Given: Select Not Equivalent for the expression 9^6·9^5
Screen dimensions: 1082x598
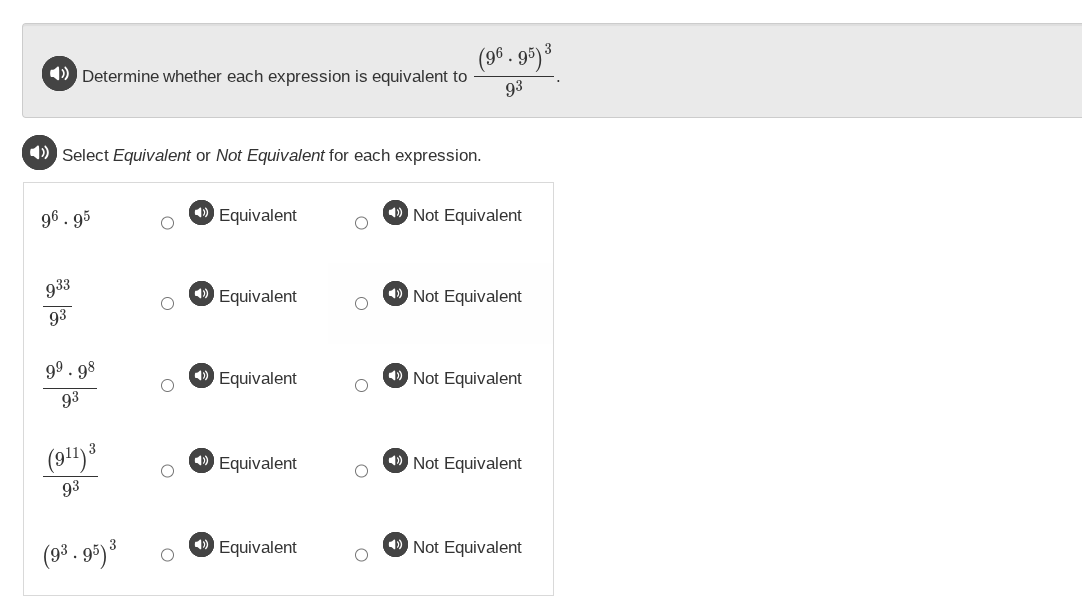Looking at the screenshot, I should click(x=361, y=222).
